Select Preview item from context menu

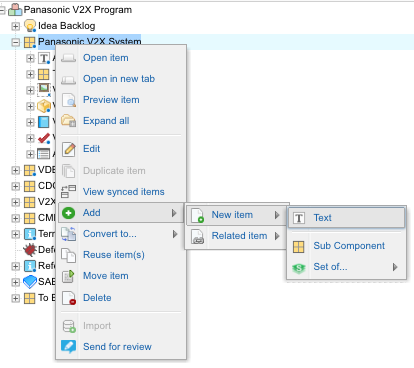[x=121, y=100]
